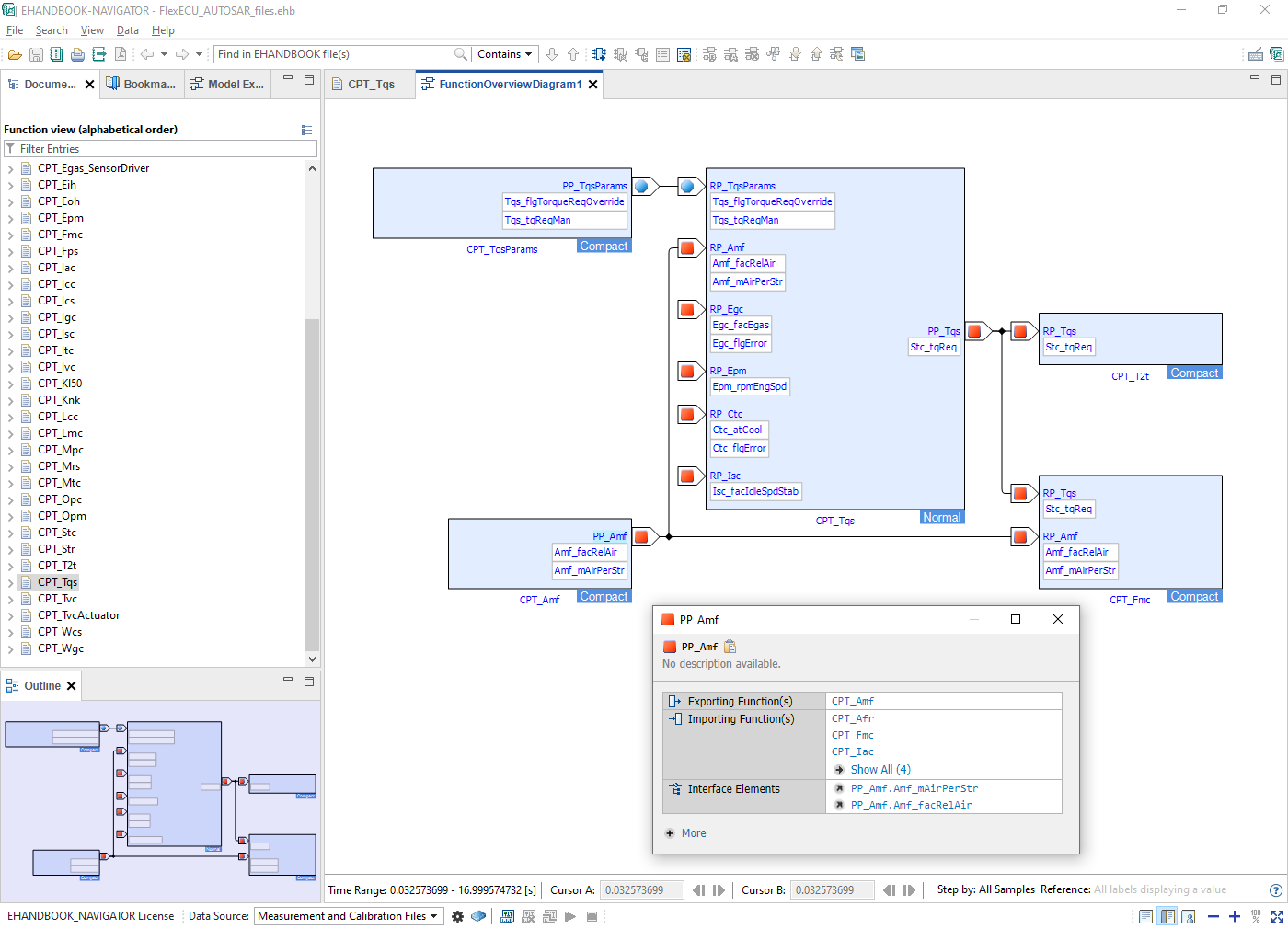This screenshot has width=1288, height=929.
Task: Toggle CPT_Tqs block Normal view label
Action: (941, 518)
